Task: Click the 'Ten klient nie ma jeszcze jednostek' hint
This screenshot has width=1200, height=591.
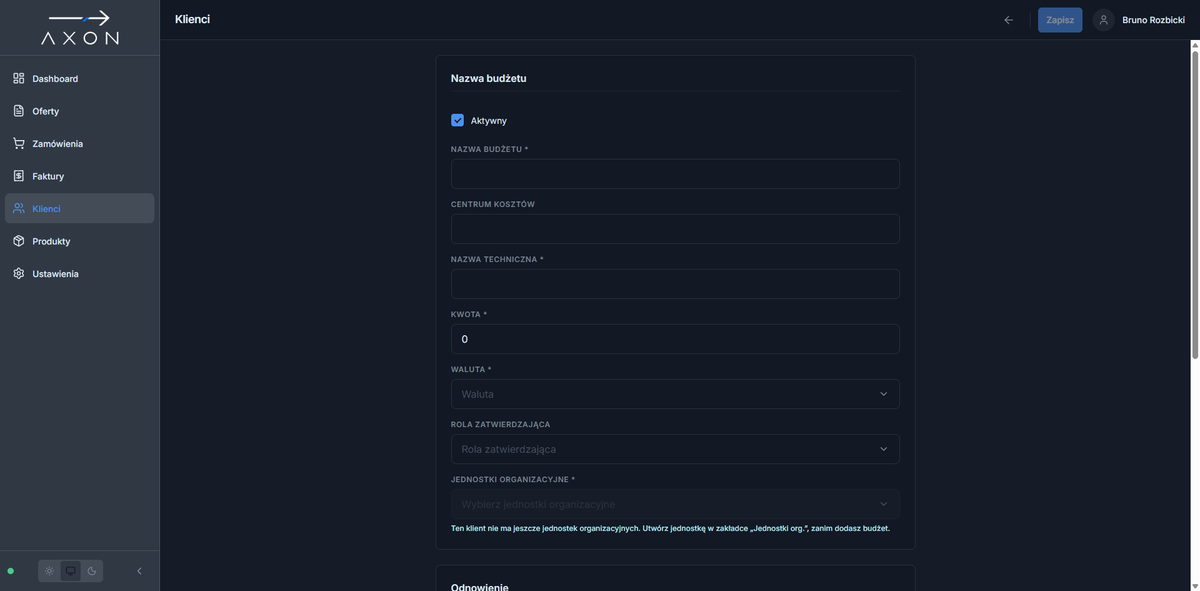Action: (x=670, y=528)
